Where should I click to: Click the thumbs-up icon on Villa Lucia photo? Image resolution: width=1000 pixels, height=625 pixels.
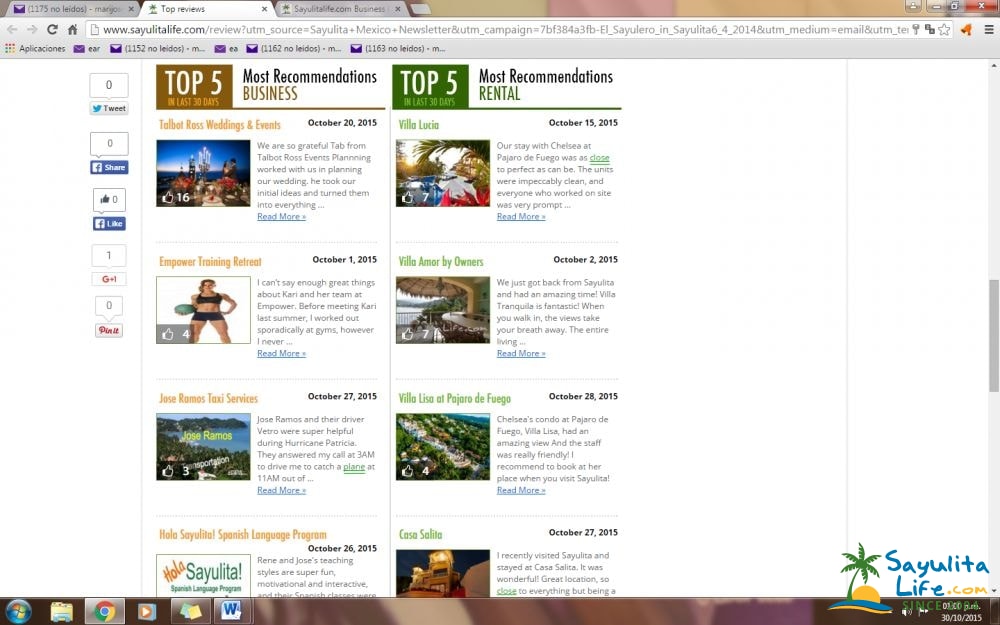(x=408, y=198)
